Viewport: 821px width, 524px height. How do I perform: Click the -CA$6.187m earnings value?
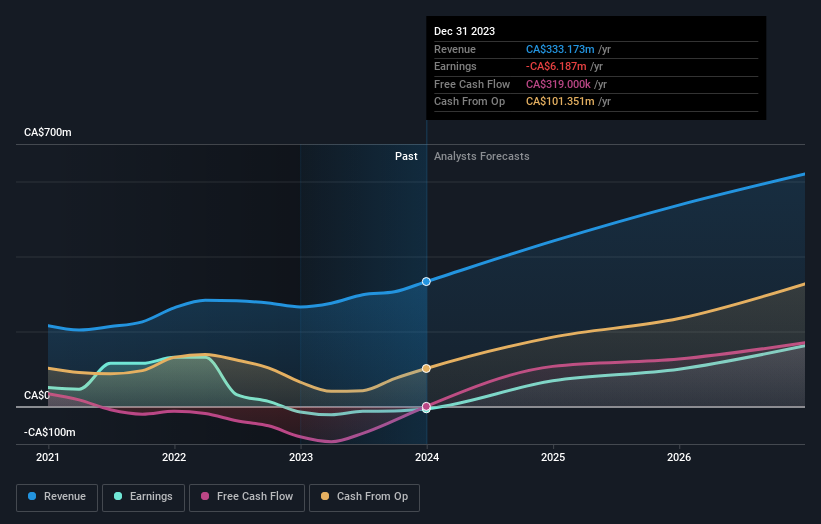556,66
